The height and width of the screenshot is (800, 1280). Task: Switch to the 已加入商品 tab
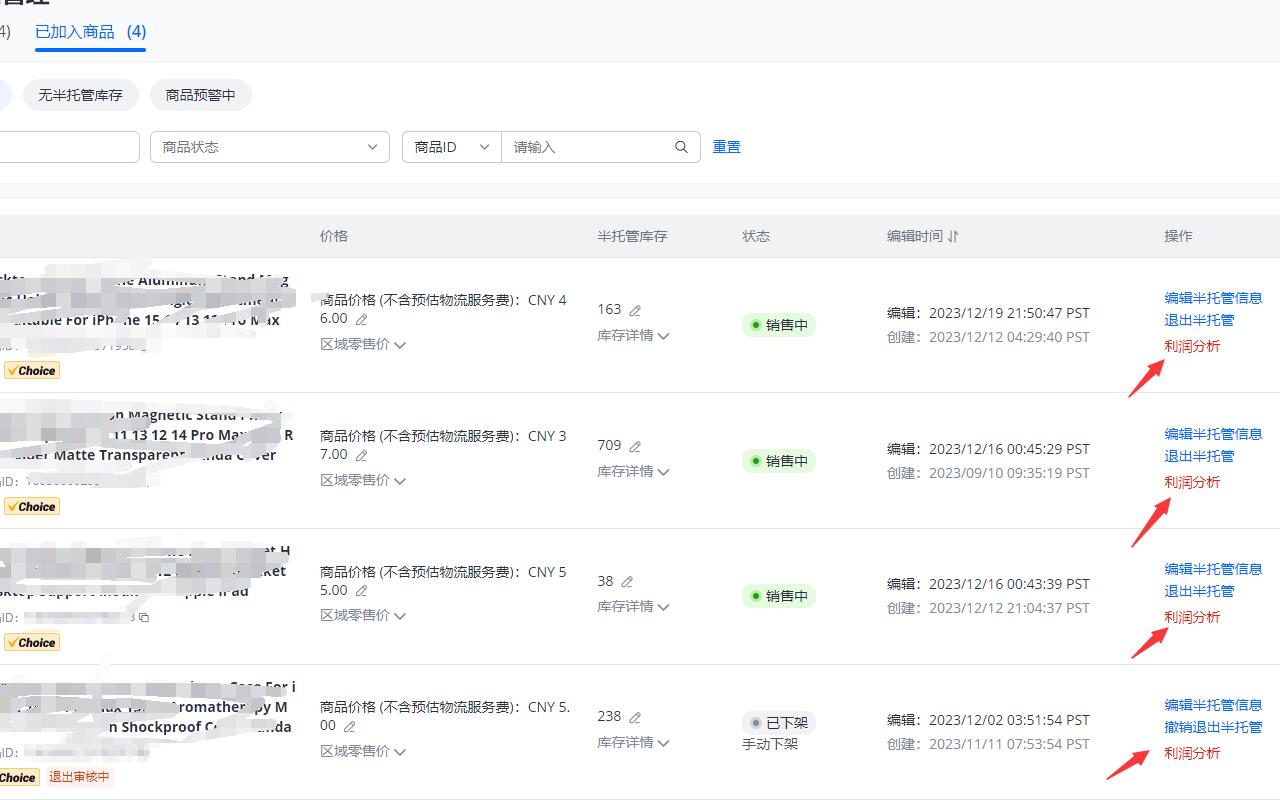(x=90, y=32)
